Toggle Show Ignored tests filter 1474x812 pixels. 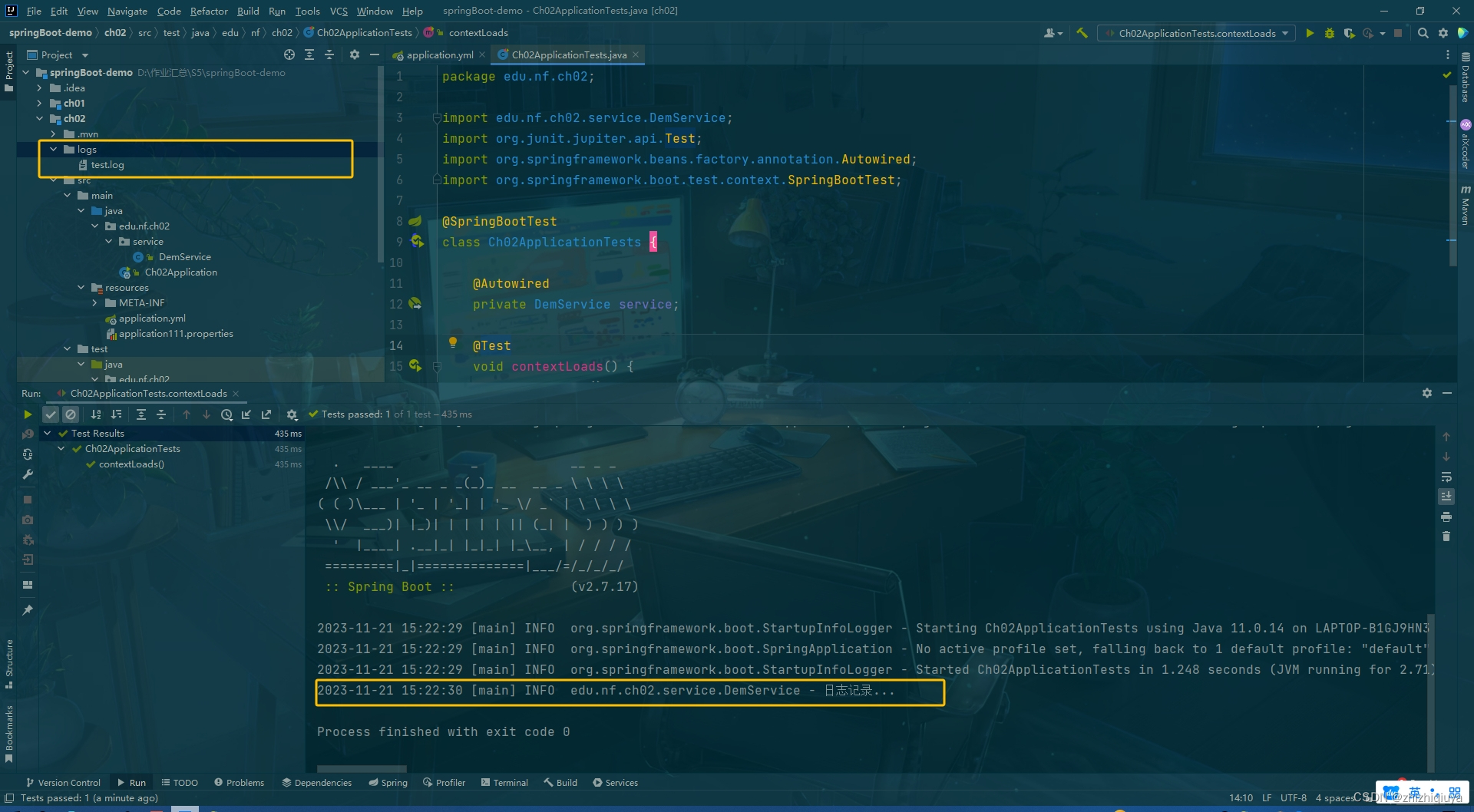click(71, 414)
